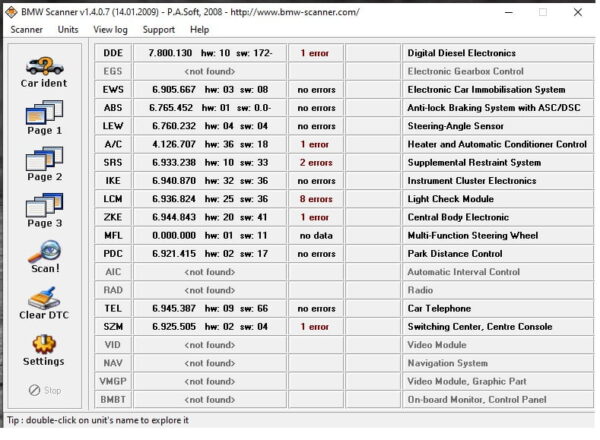Click ZKE's '1 error' status cell
The height and width of the screenshot is (440, 600).
[x=316, y=217]
